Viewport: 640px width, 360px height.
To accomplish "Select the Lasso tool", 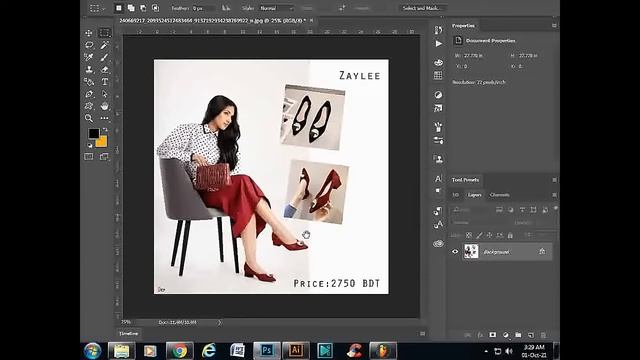I will point(89,45).
